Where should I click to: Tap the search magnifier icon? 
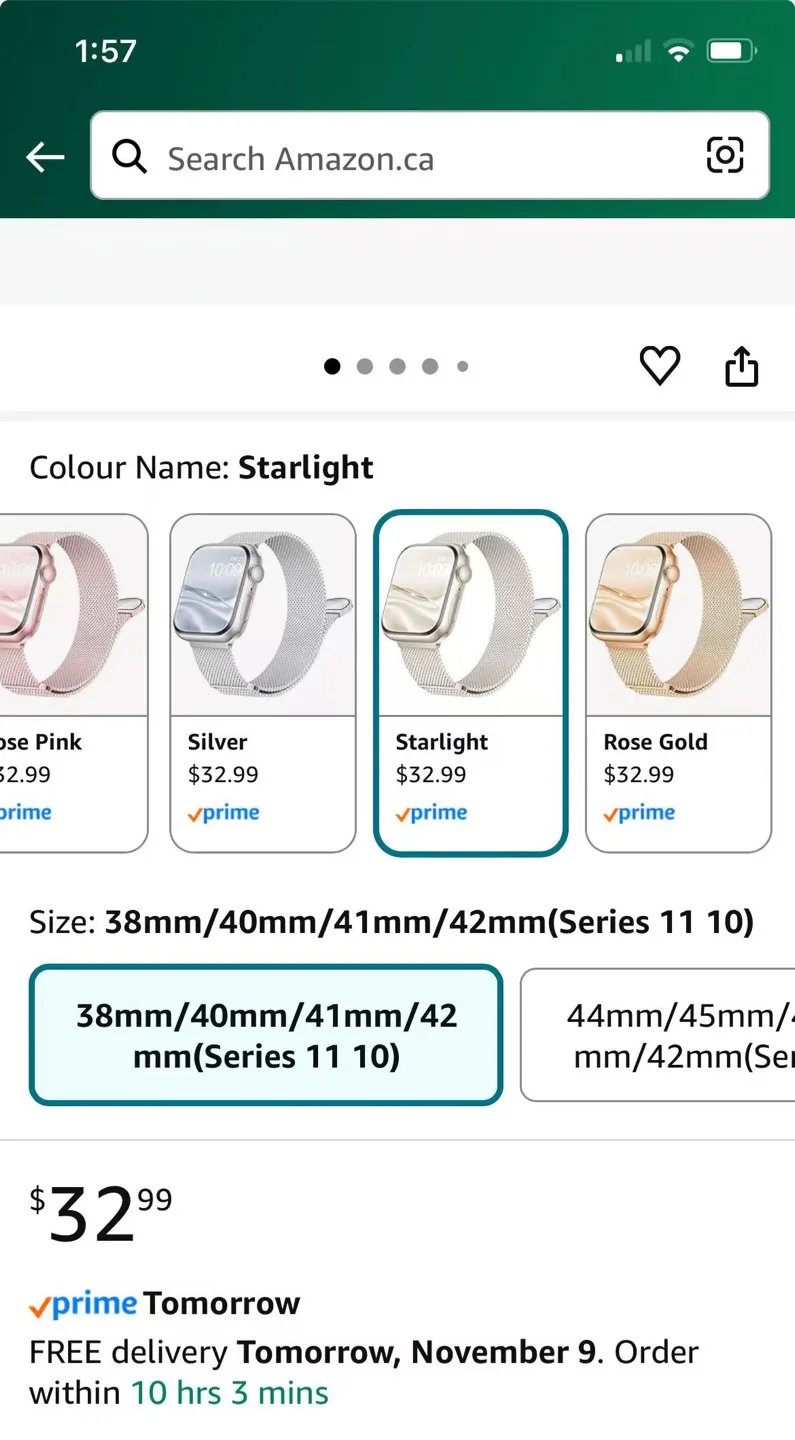coord(129,157)
